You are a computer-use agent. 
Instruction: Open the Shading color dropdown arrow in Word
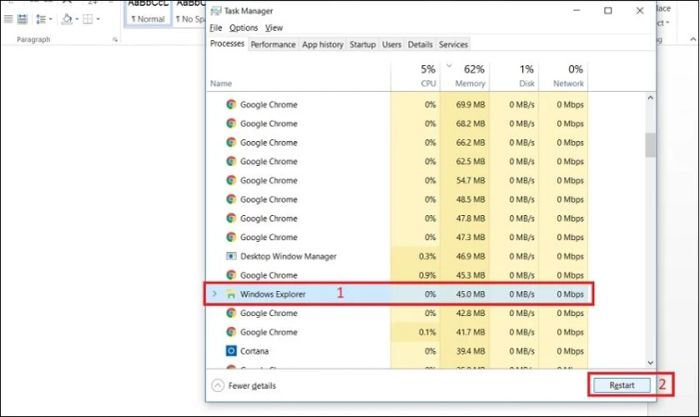coord(77,19)
